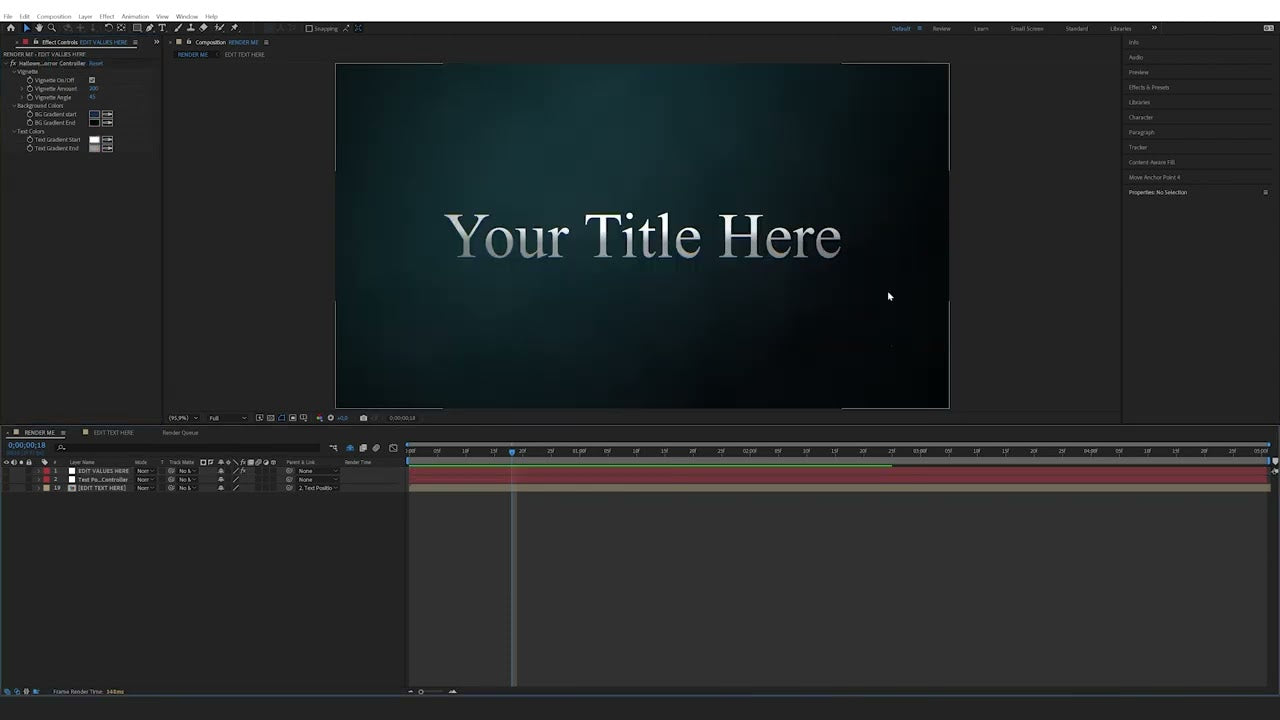Toggle stopwatch for Text Gradient Start
Image resolution: width=1280 pixels, height=720 pixels.
point(30,140)
